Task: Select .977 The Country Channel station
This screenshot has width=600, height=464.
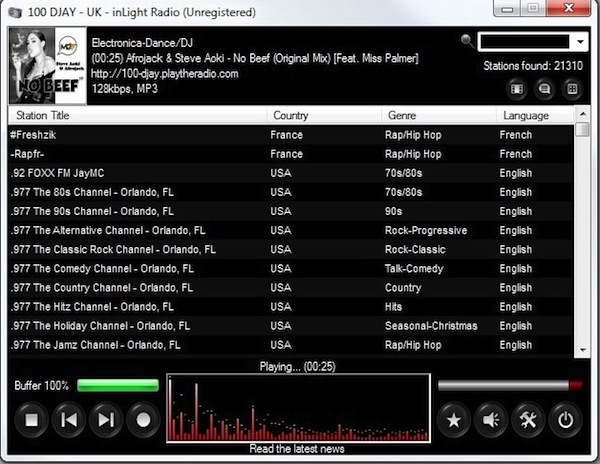Action: 291,288
